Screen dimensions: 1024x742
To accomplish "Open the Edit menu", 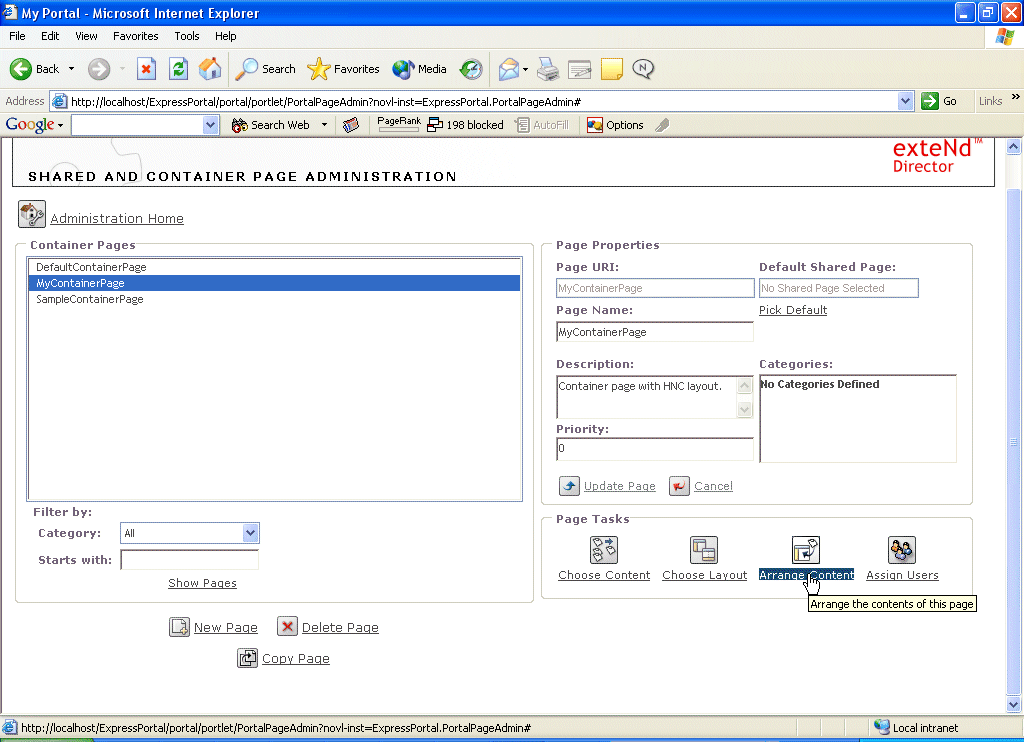I will point(50,36).
